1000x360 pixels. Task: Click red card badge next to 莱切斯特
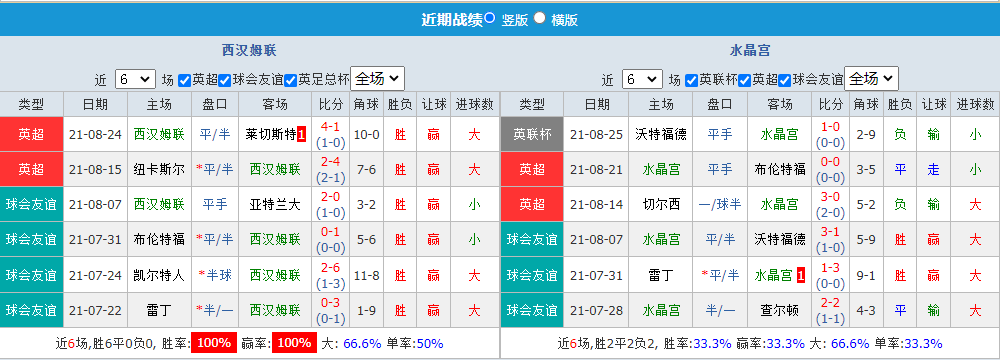pyautogui.click(x=302, y=135)
